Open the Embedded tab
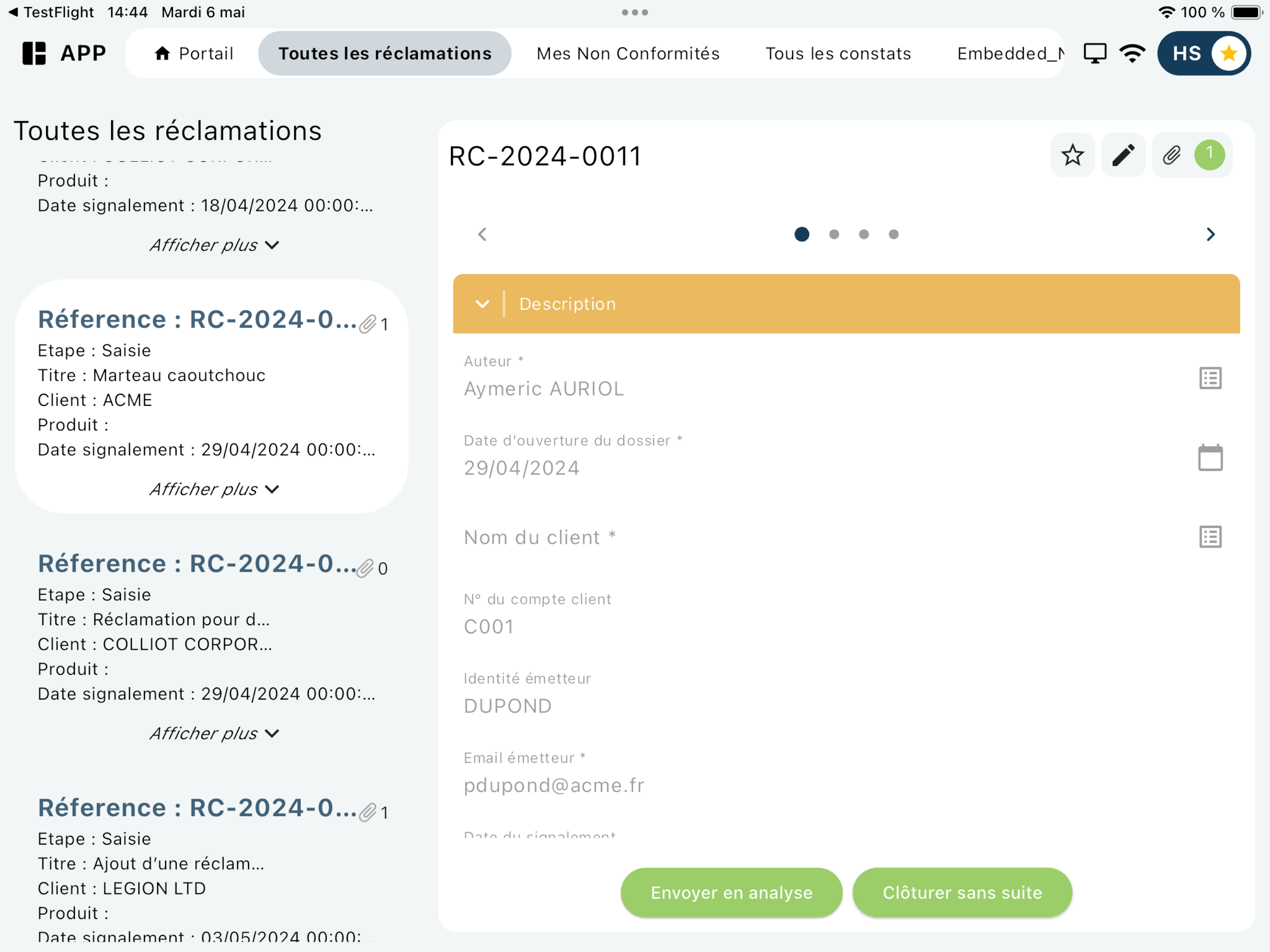The image size is (1270, 952). click(1010, 53)
